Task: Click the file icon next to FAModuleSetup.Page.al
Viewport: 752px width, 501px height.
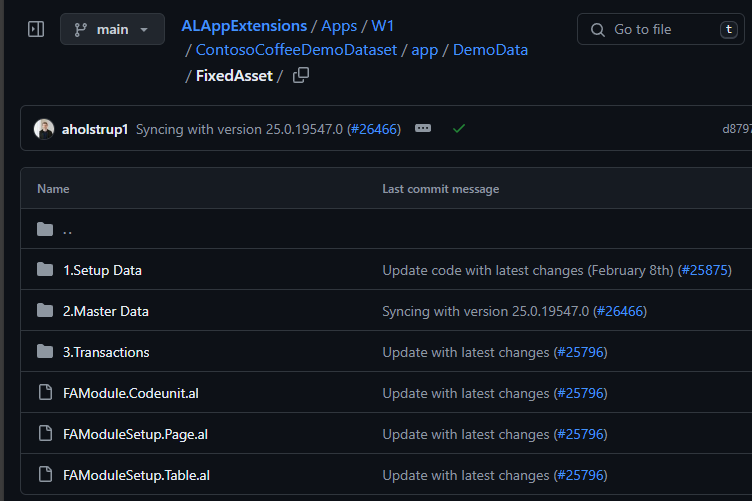Action: coord(45,433)
